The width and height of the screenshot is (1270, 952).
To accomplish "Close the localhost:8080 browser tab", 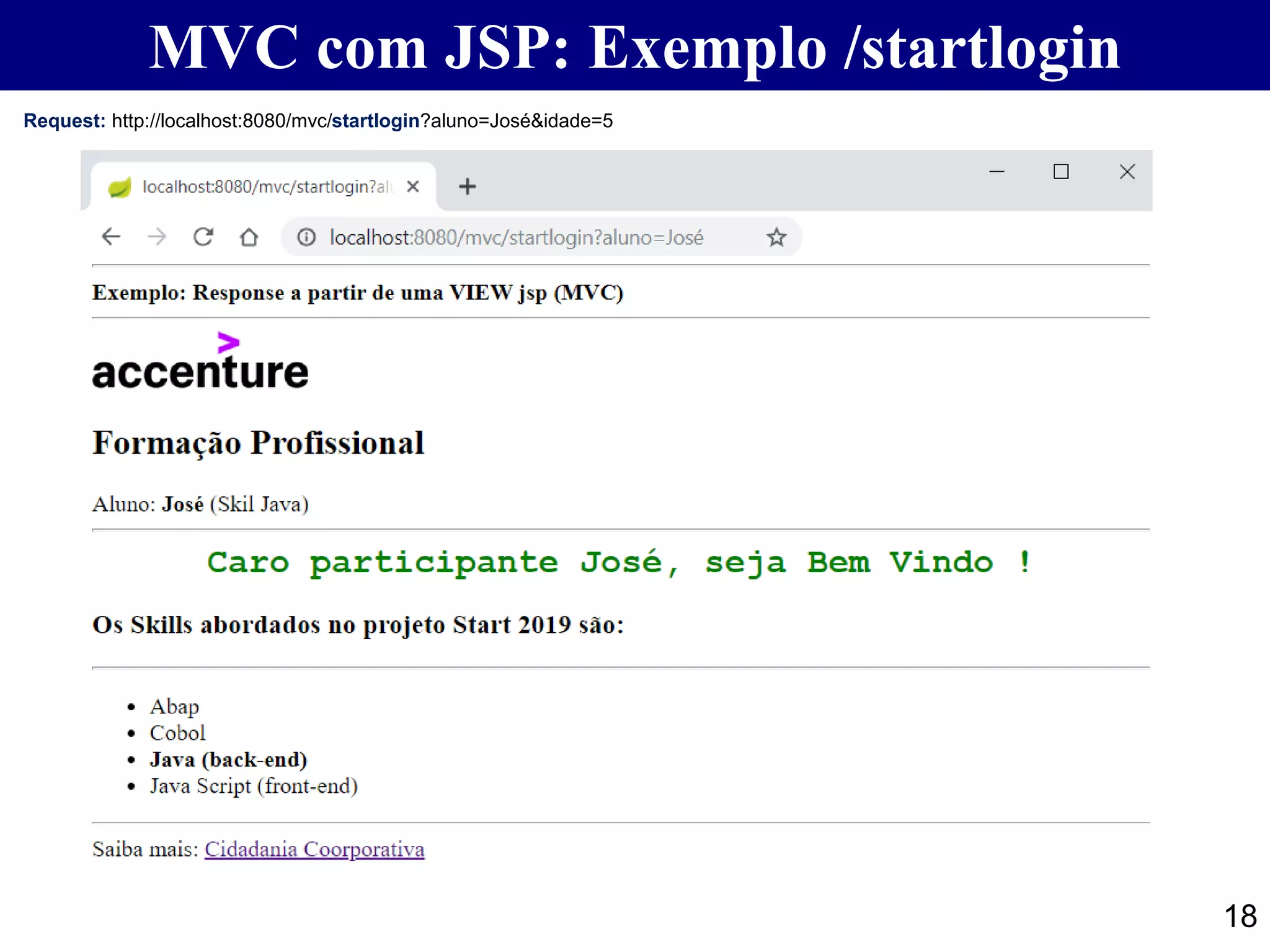I will [413, 187].
